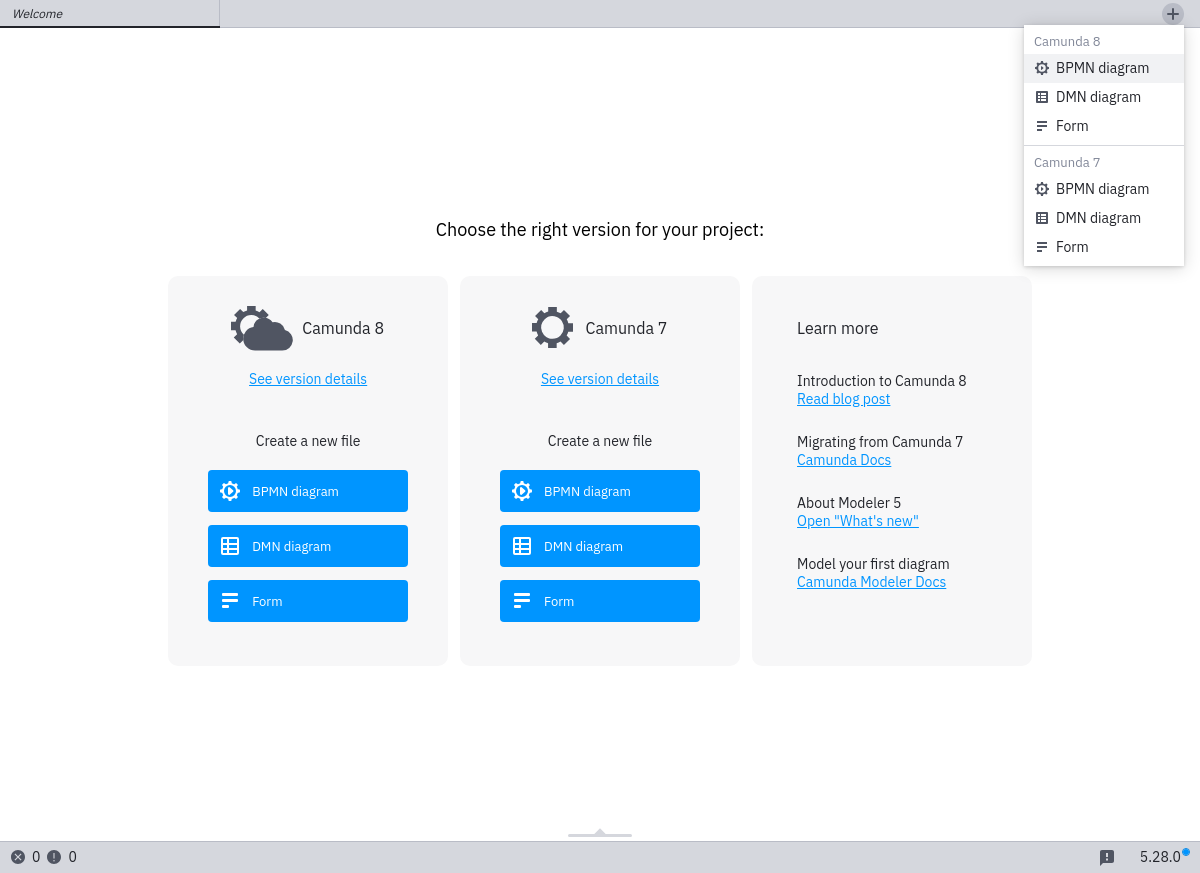Click the Camunda 8 cloud gear logo

pyautogui.click(x=262, y=328)
